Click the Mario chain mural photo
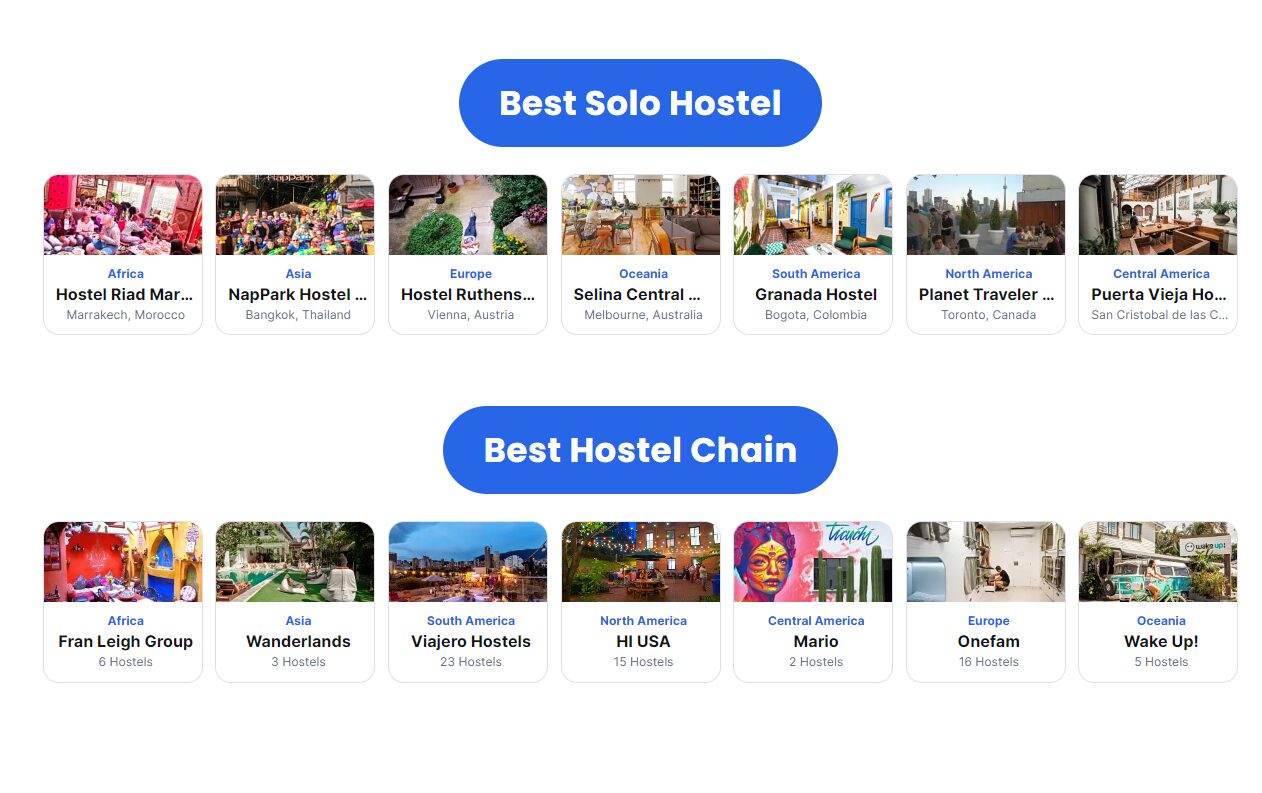 point(812,561)
